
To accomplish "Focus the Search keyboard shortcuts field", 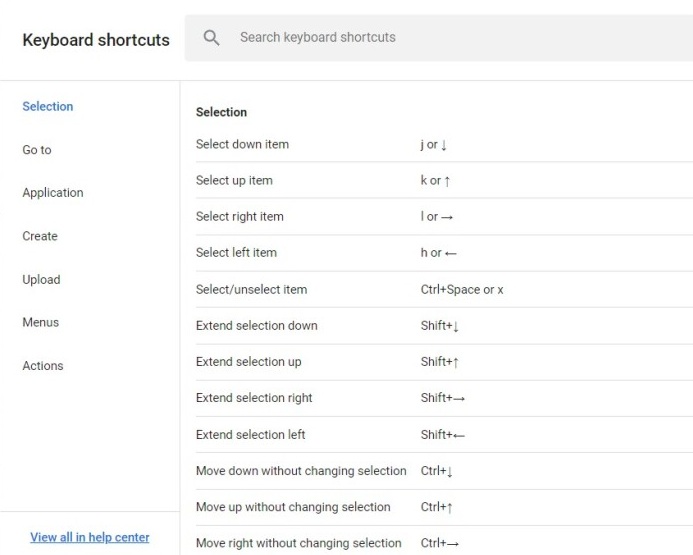I will [x=439, y=38].
